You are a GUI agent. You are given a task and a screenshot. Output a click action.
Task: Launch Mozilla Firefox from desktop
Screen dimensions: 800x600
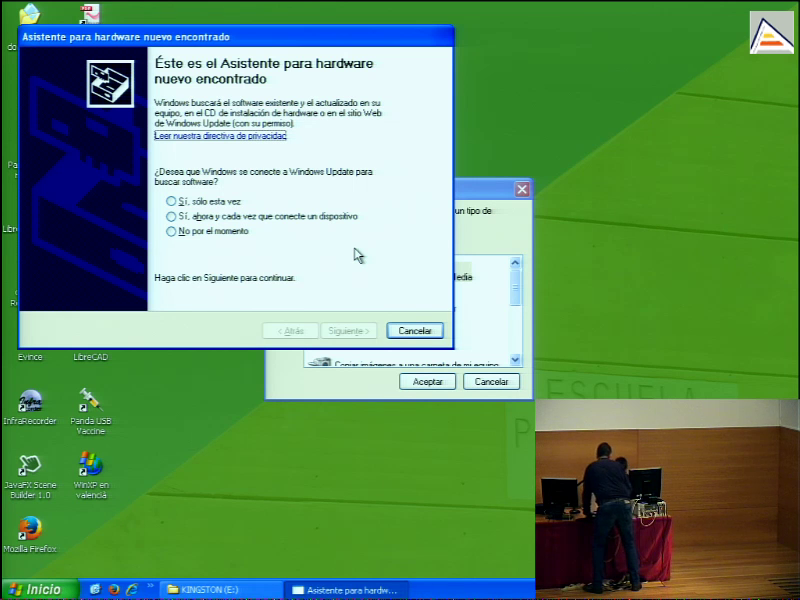30,528
